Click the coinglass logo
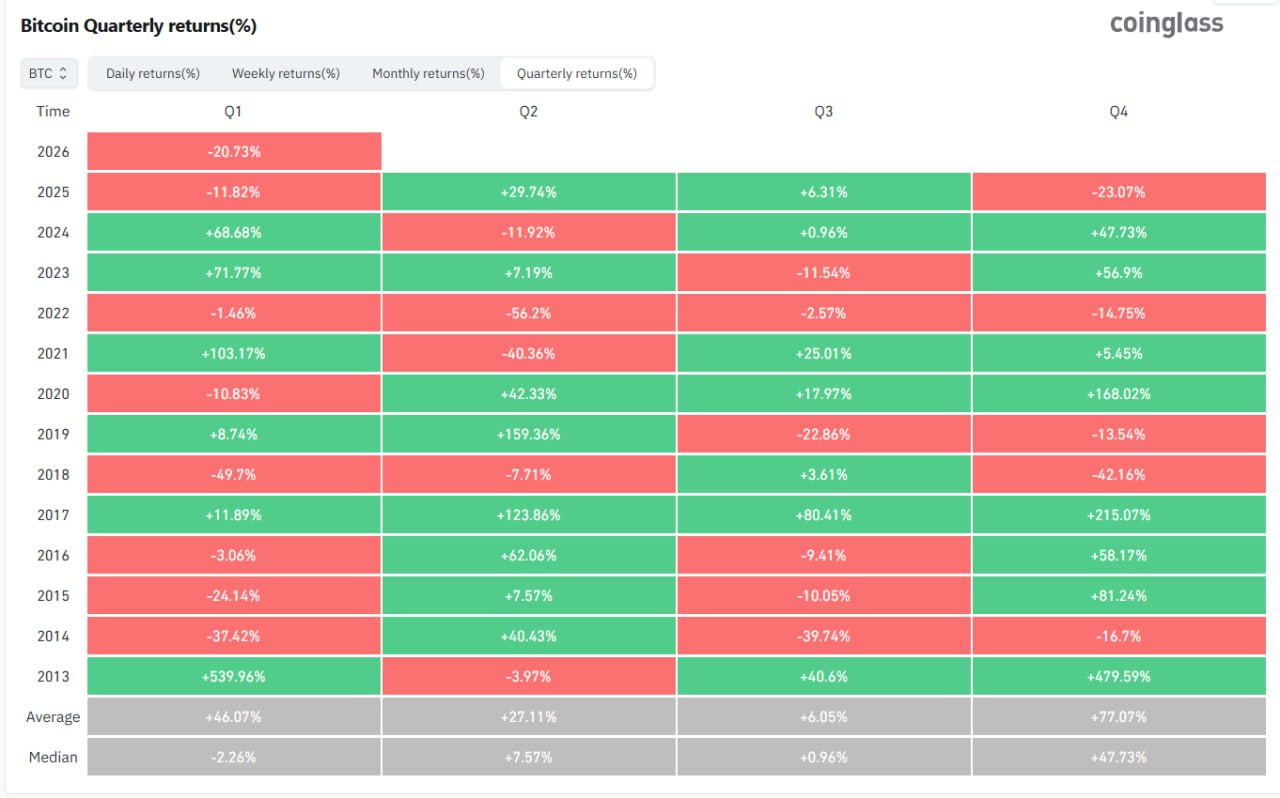Viewport: 1280px width, 798px height. 1166,23
